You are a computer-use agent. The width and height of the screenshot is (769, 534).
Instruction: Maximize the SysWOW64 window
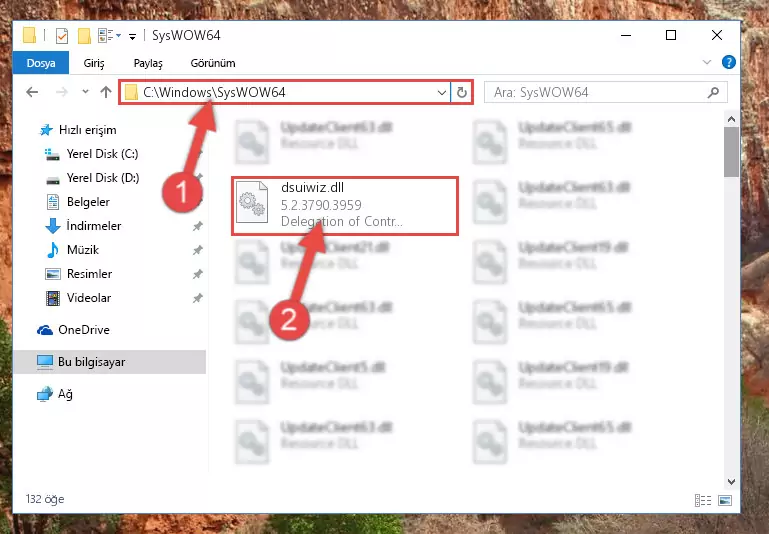pyautogui.click(x=671, y=35)
